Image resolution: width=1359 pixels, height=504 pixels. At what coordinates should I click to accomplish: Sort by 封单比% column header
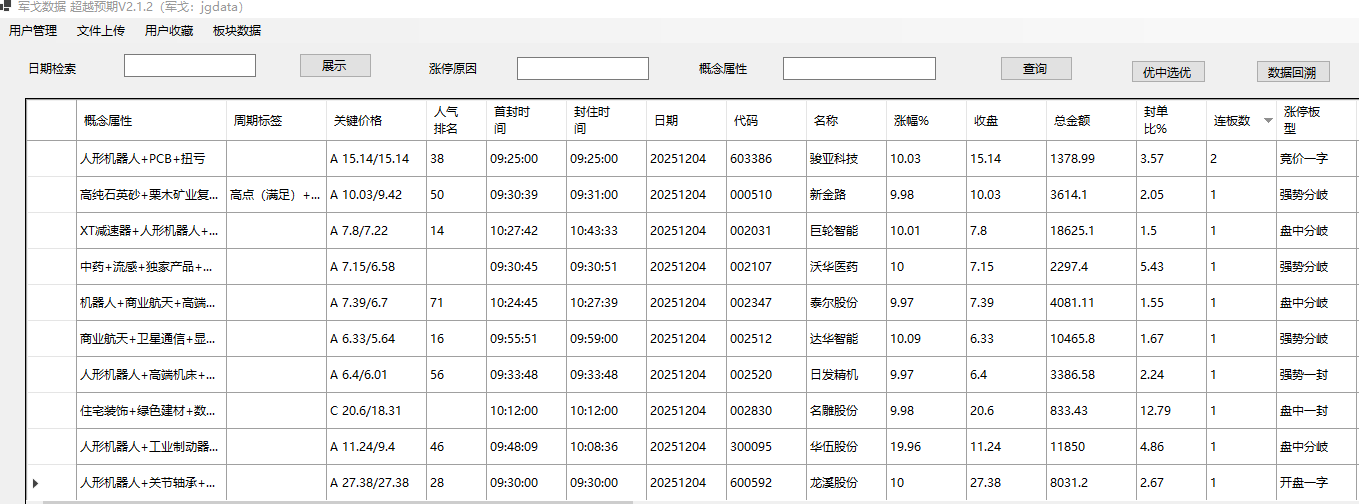tap(1172, 120)
